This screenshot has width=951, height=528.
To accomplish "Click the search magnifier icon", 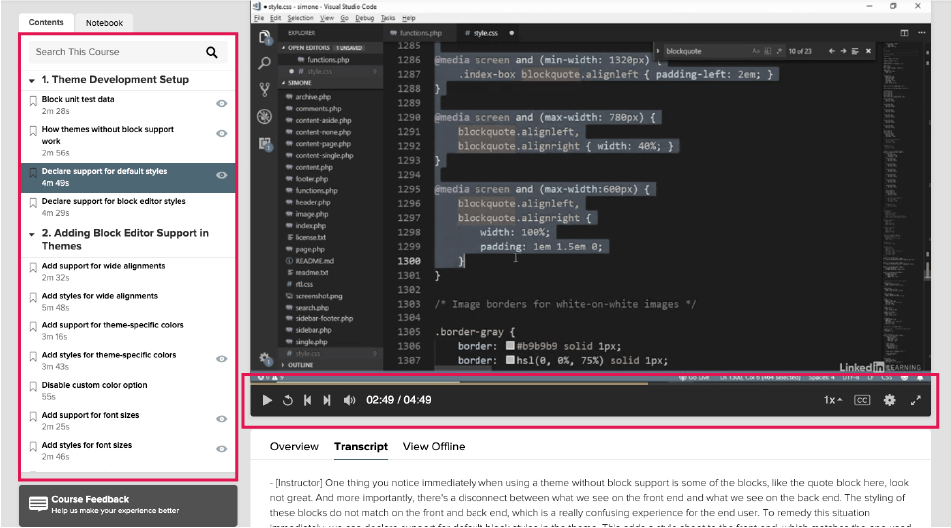I will click(x=211, y=52).
